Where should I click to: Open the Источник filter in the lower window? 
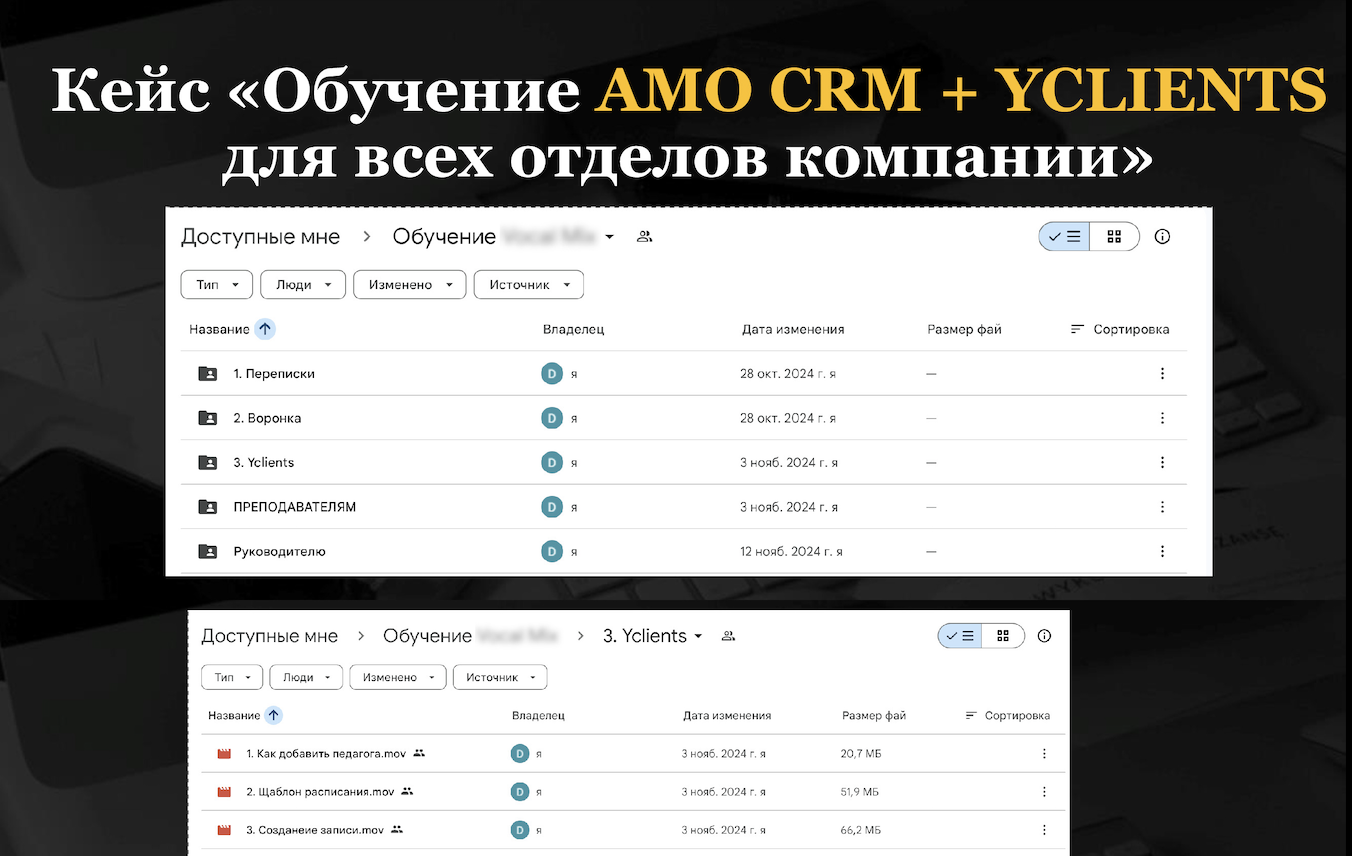pos(500,677)
